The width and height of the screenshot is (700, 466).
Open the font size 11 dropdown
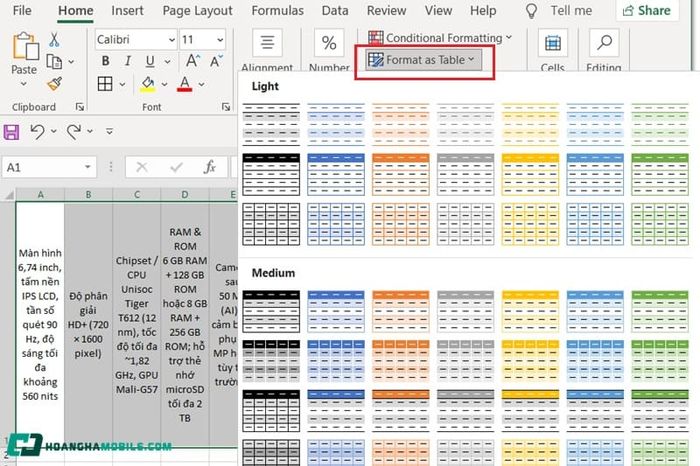220,40
